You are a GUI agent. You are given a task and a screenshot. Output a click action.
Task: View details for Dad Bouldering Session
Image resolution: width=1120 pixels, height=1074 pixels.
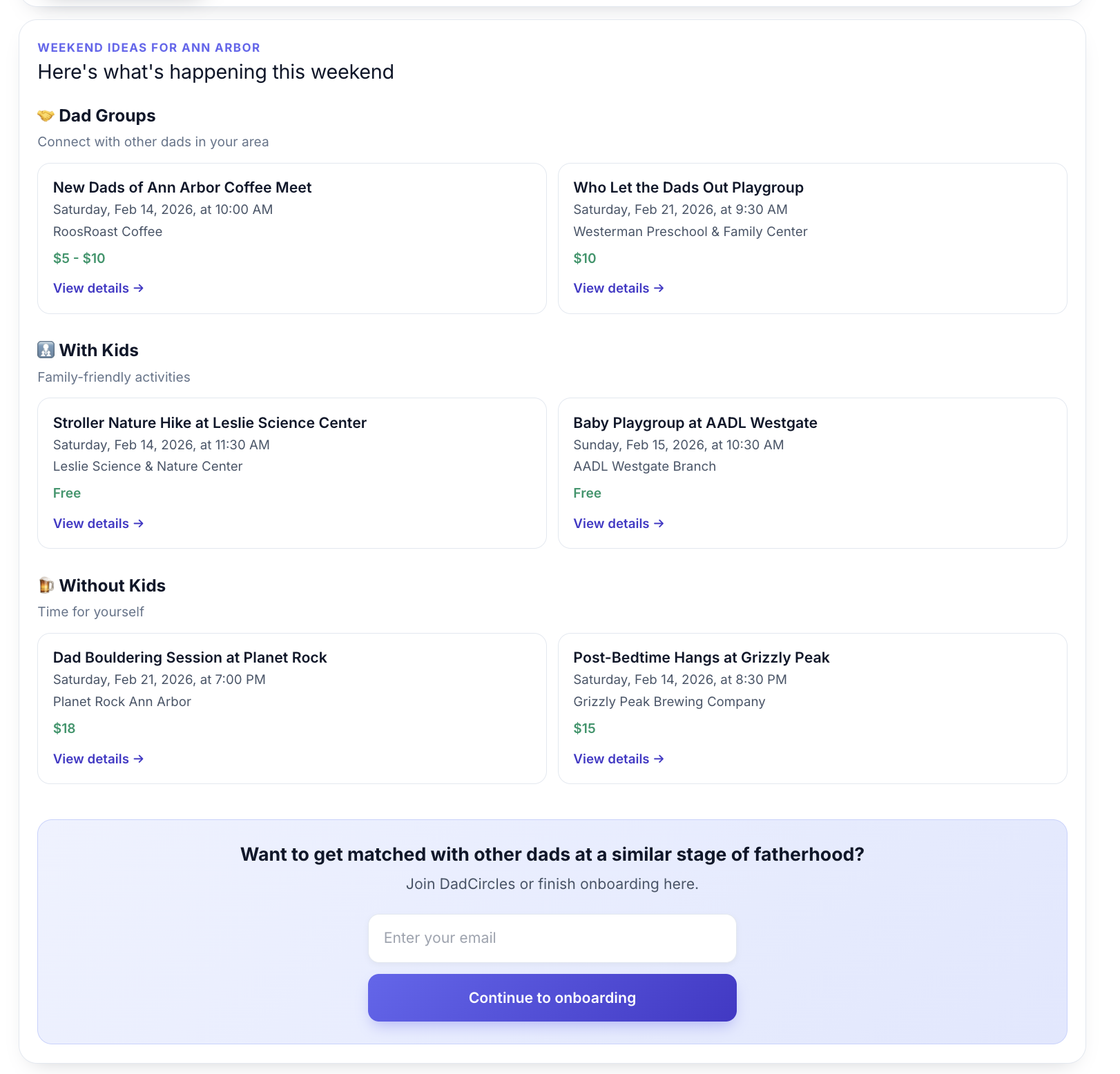(x=98, y=759)
